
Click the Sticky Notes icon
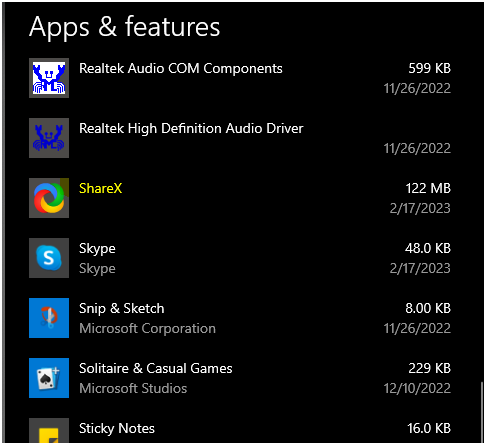(x=49, y=430)
